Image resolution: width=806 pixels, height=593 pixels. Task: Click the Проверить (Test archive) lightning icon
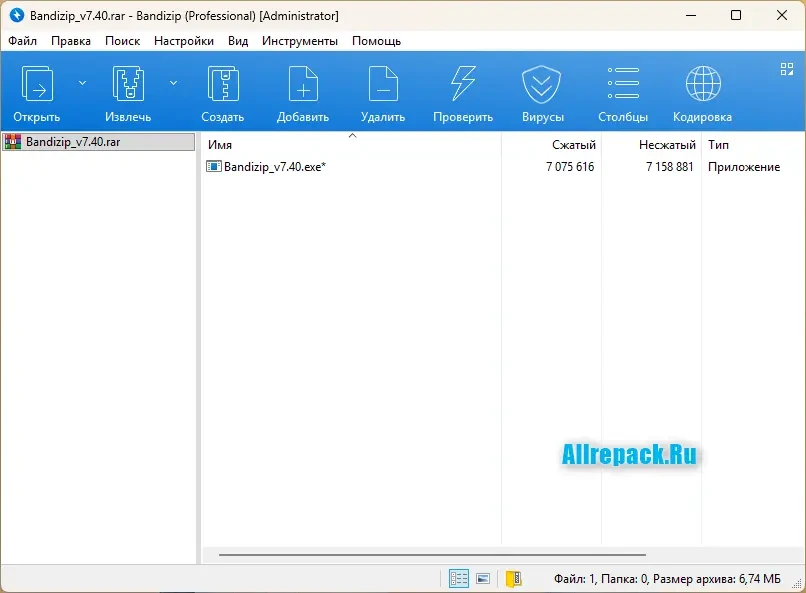point(463,84)
